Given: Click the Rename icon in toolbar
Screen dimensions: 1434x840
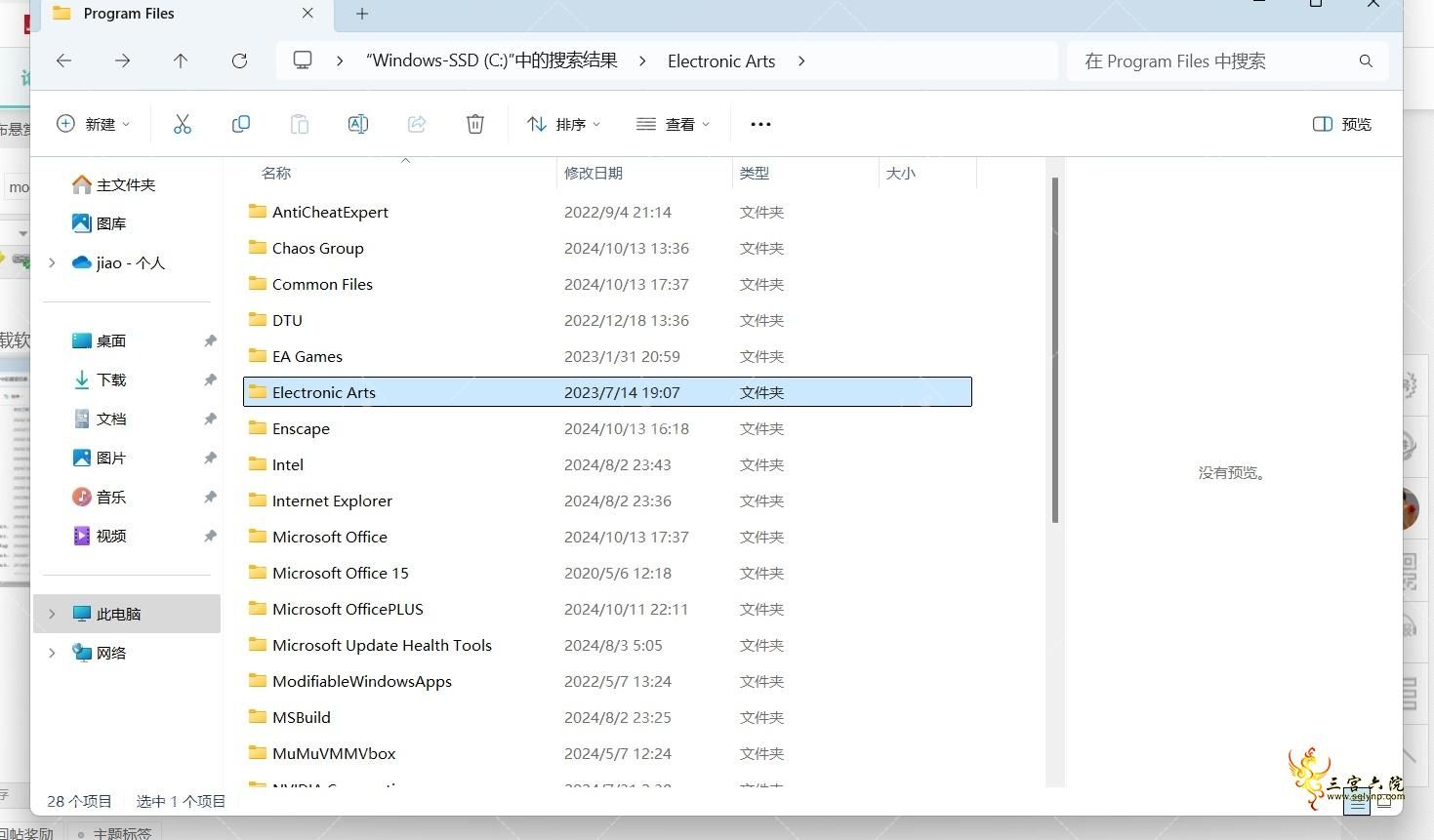Looking at the screenshot, I should coord(358,124).
